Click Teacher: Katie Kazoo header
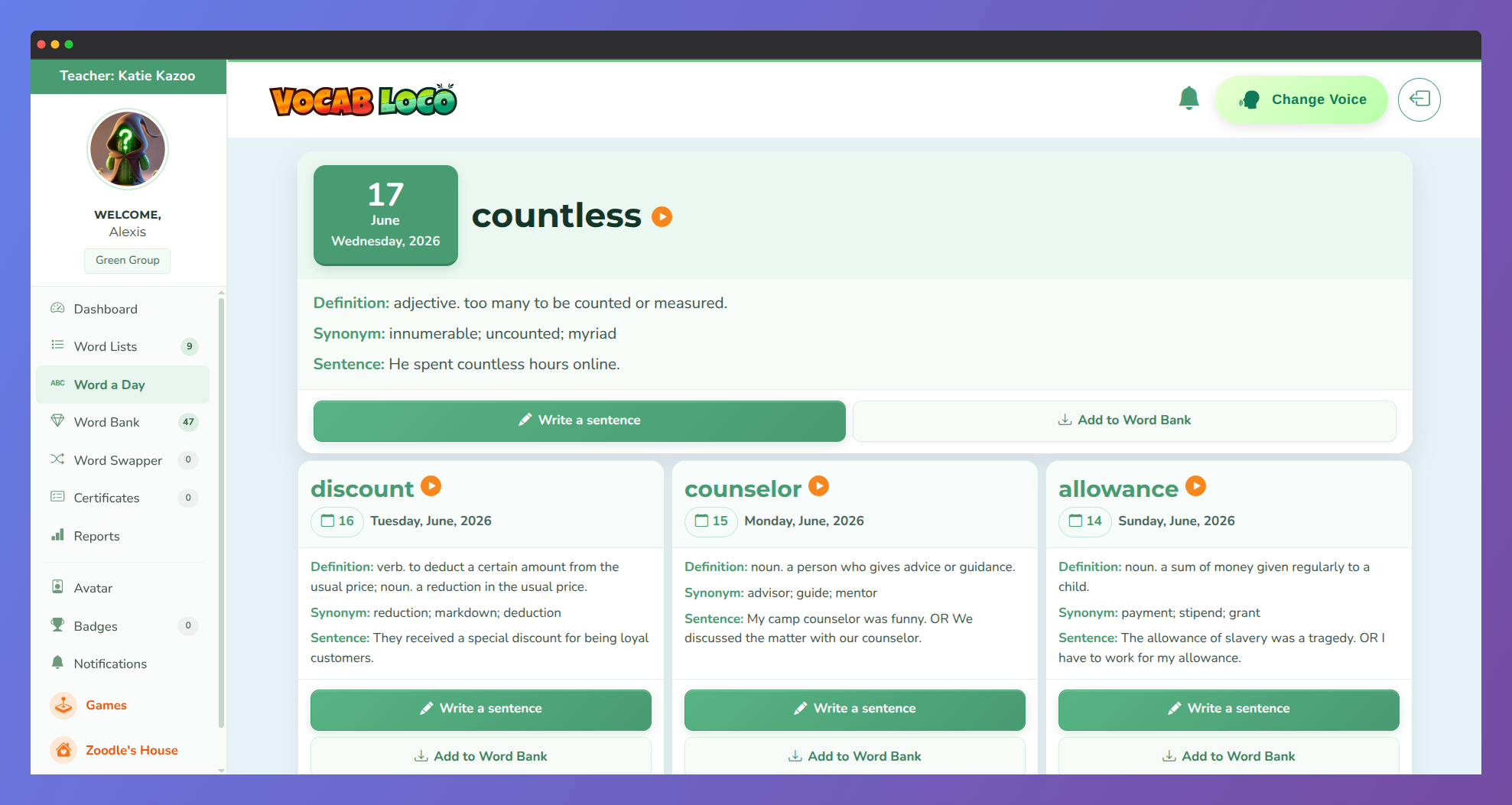The height and width of the screenshot is (805, 1512). pyautogui.click(x=128, y=76)
